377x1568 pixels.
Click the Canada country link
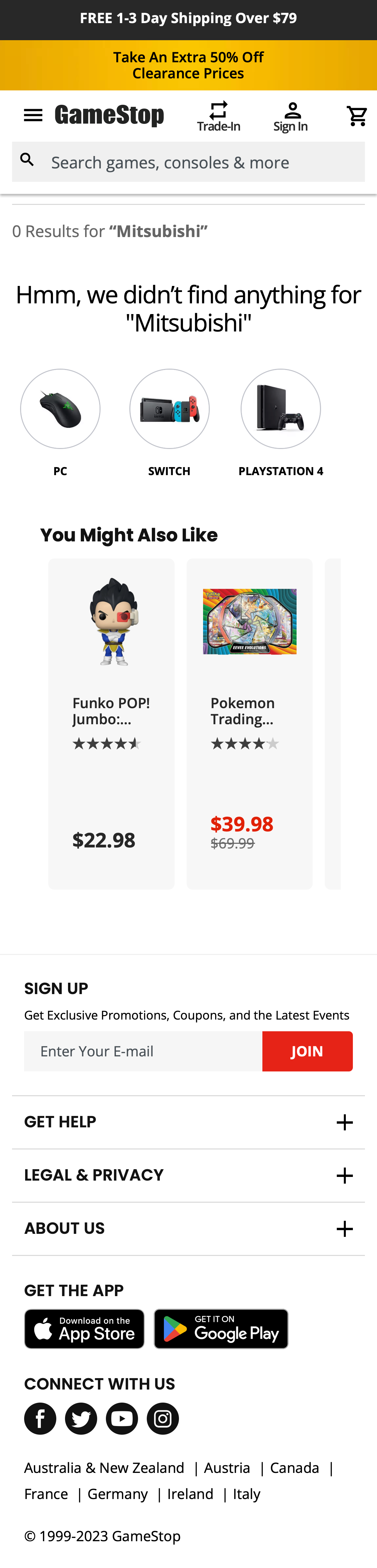coord(294,1468)
